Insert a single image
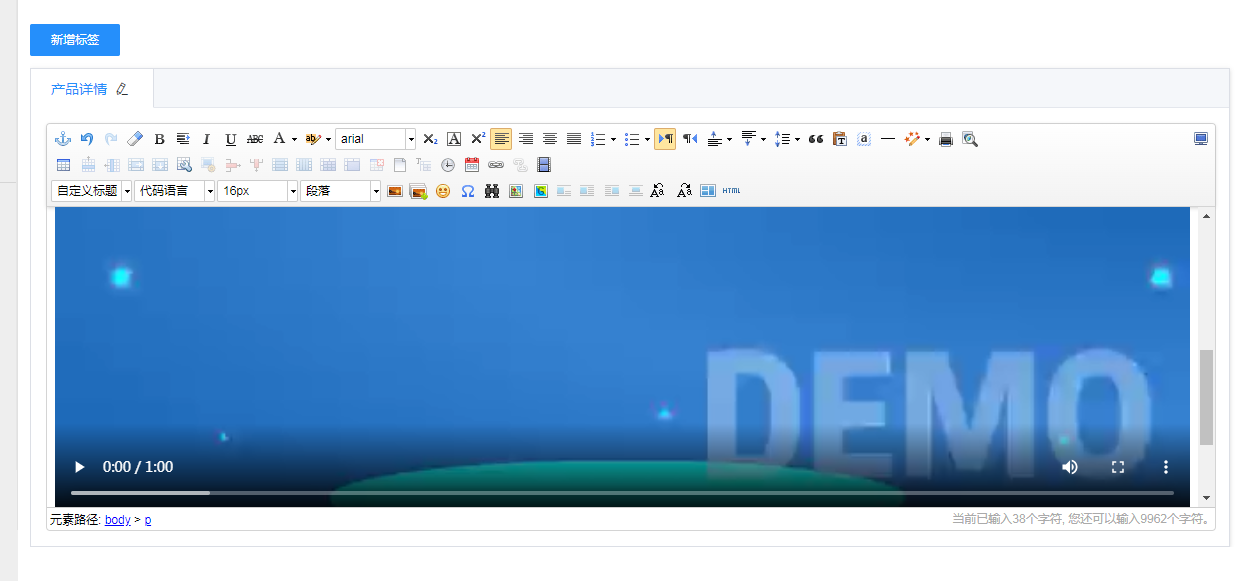Image resolution: width=1252 pixels, height=581 pixels. tap(395, 191)
